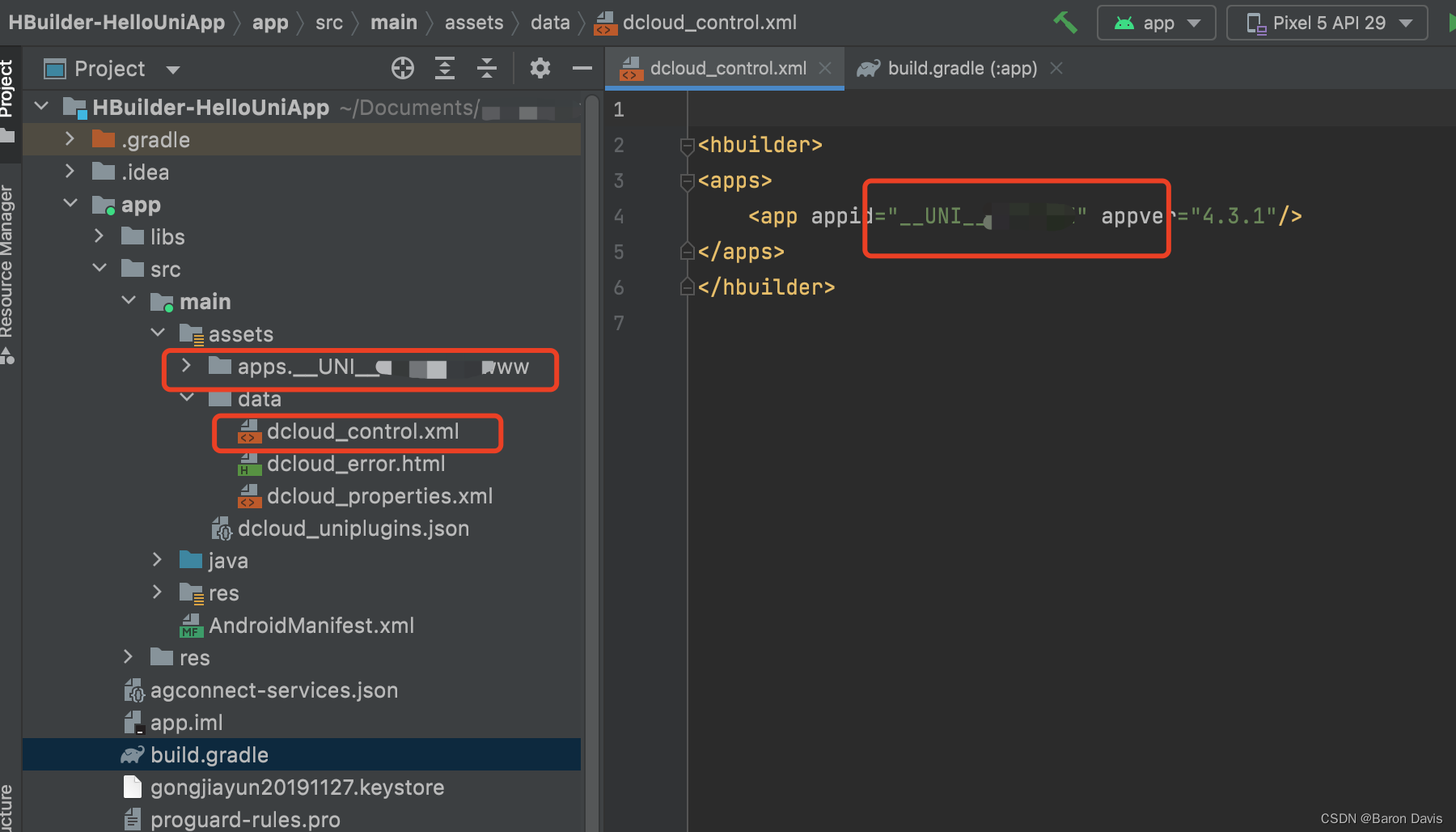Expand the libs folder
The image size is (1456, 832).
point(99,236)
